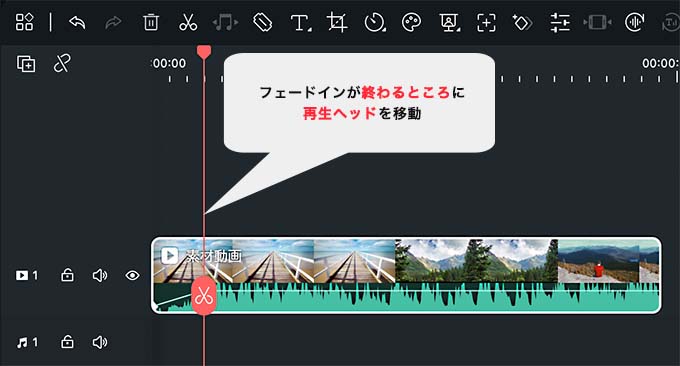The image size is (680, 366).
Task: Click the 00:00 timecode on ruler
Action: 170,63
